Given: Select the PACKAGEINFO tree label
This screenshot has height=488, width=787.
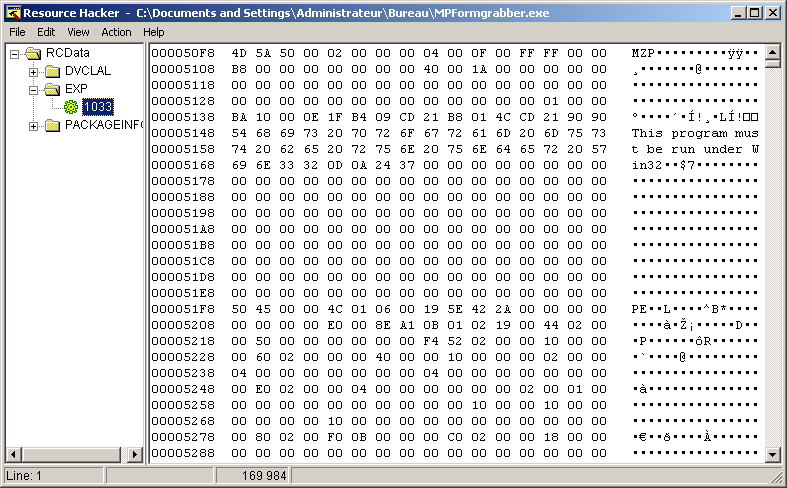Looking at the screenshot, I should coord(104,125).
